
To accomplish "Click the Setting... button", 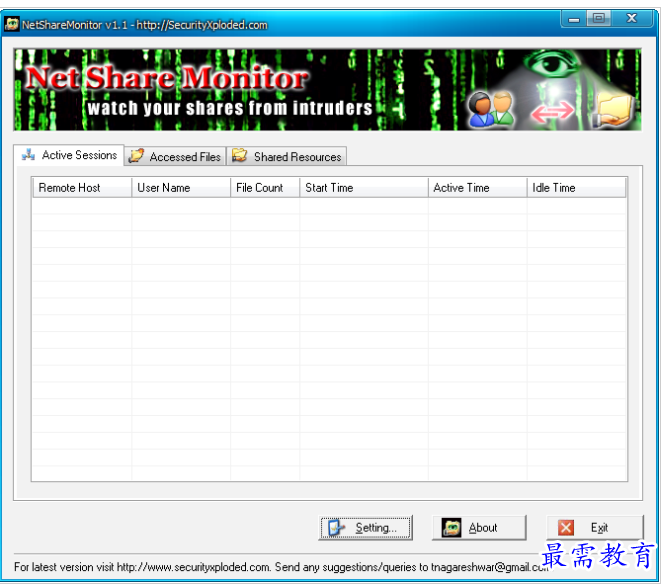I will click(x=365, y=528).
